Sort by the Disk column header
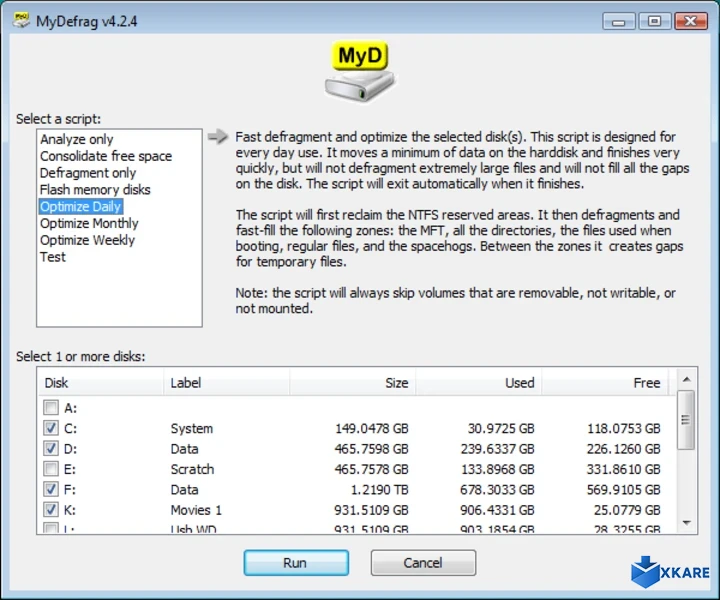 tap(100, 382)
